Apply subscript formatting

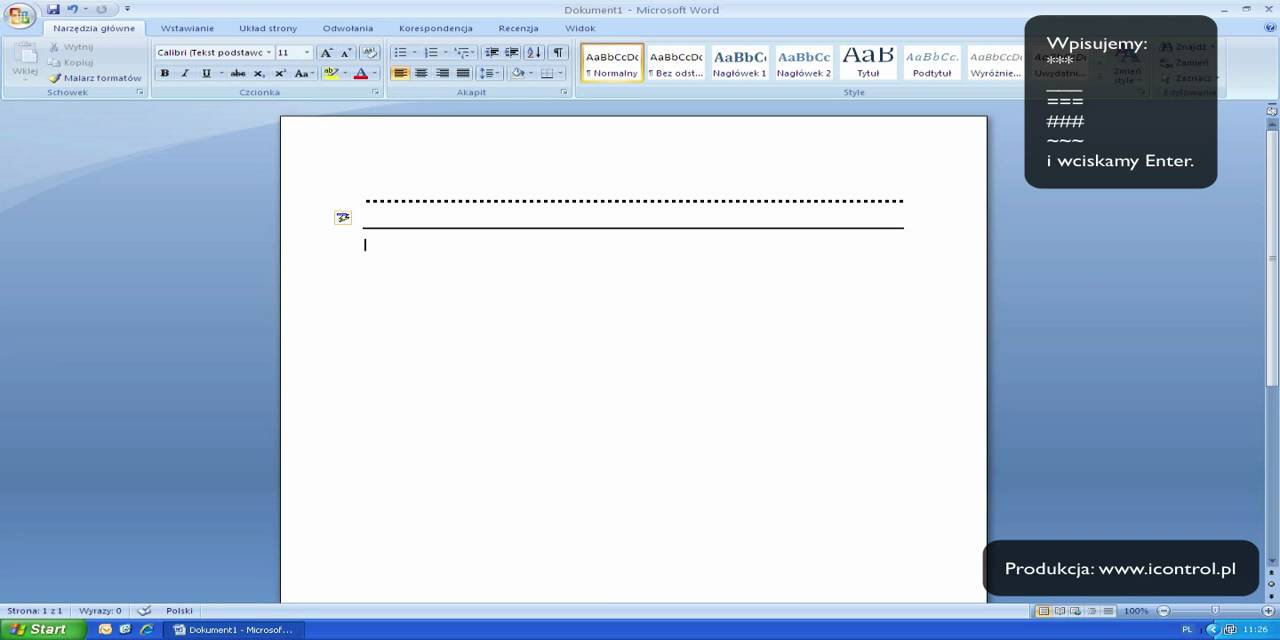point(259,73)
